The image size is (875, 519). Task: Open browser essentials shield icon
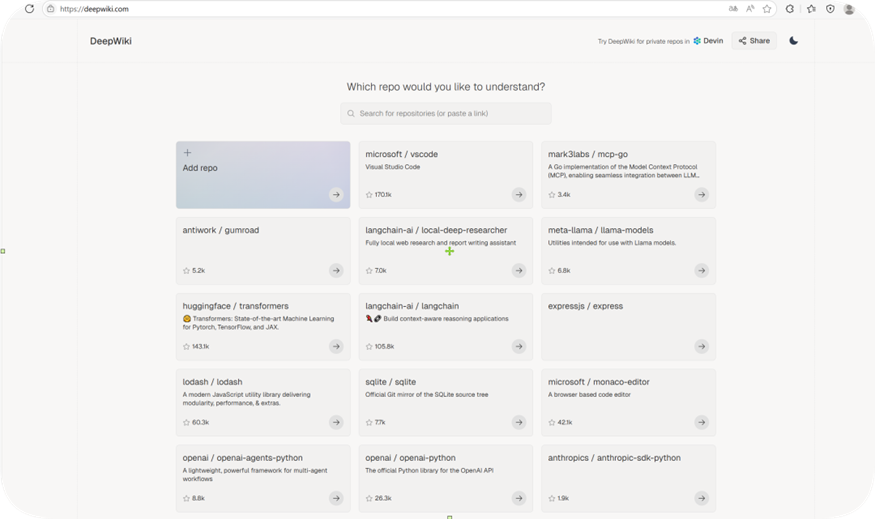point(830,9)
